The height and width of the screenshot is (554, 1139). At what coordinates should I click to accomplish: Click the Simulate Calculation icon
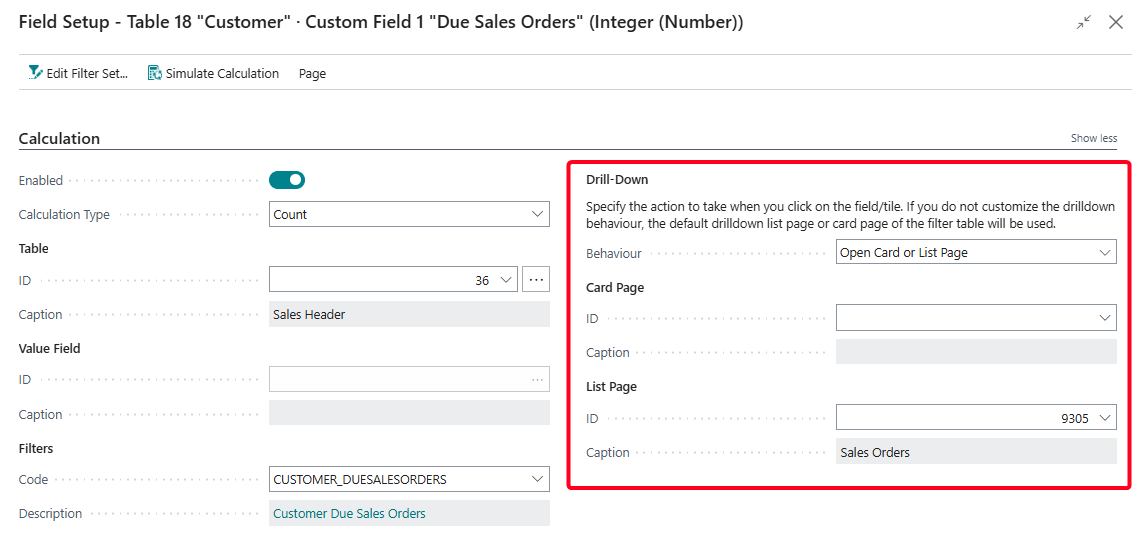(x=155, y=73)
